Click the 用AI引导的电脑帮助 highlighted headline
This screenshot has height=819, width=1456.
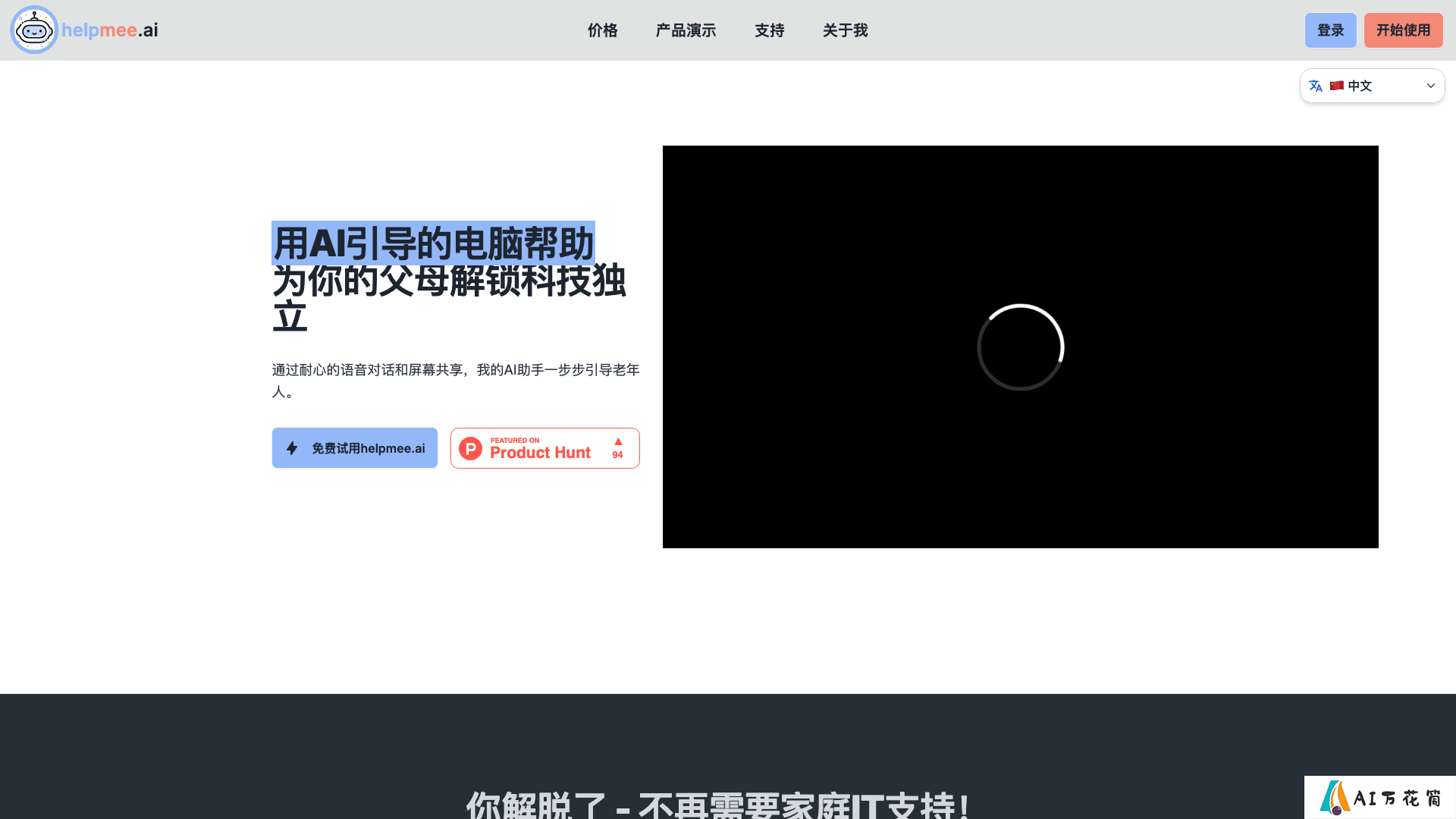coord(433,243)
